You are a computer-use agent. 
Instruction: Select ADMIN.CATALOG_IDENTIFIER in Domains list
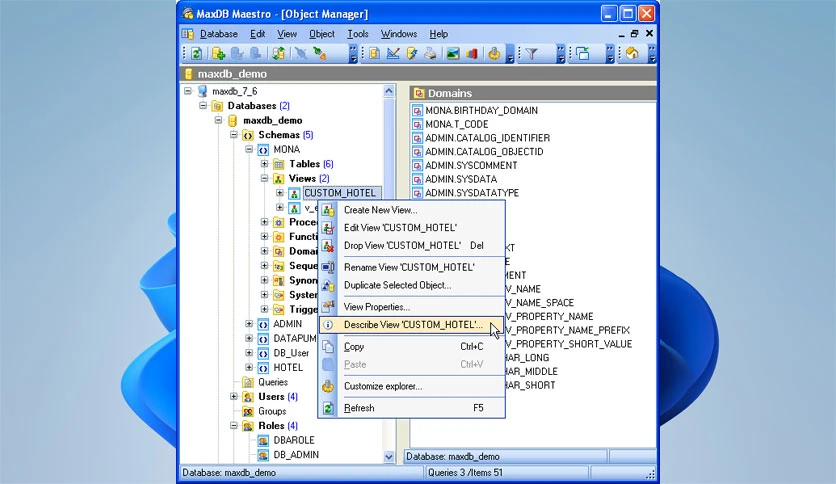pos(487,138)
